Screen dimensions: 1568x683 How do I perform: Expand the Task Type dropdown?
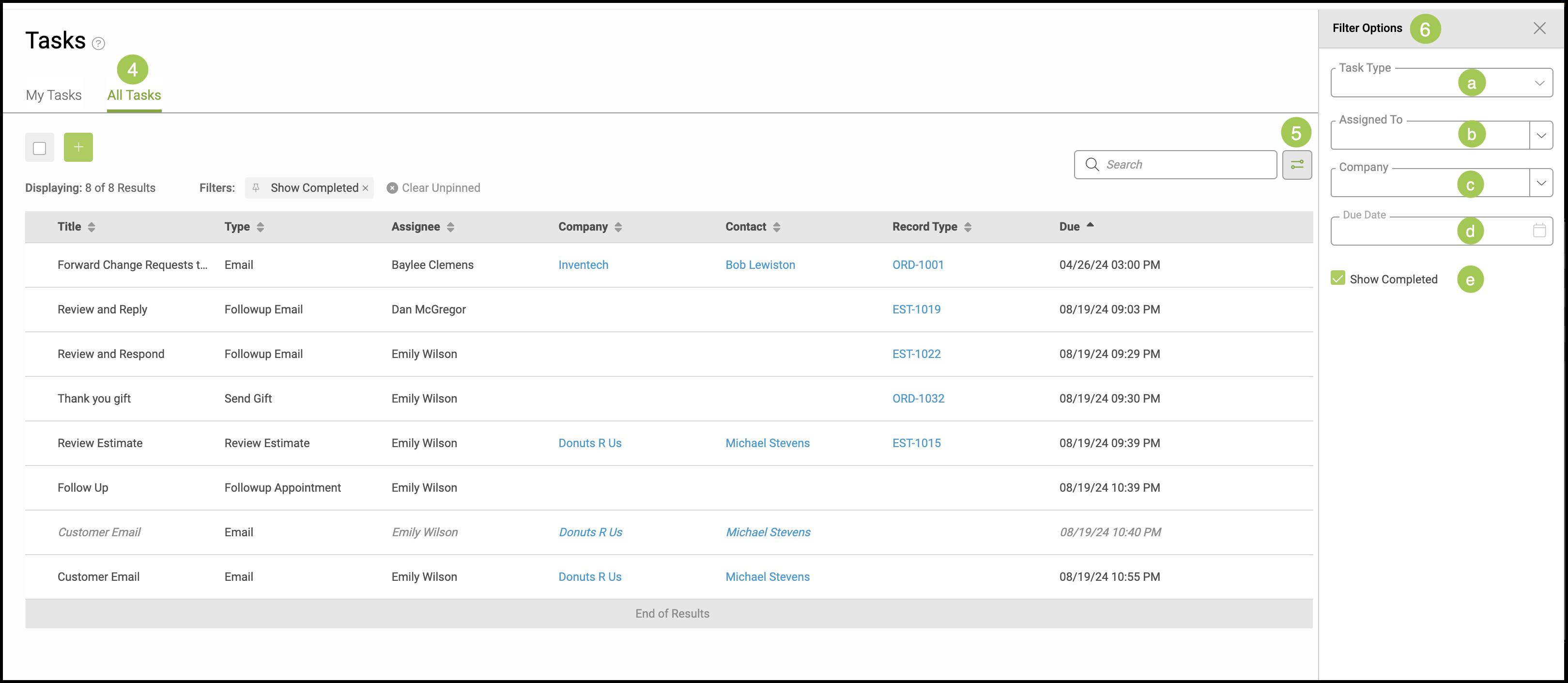pyautogui.click(x=1539, y=83)
